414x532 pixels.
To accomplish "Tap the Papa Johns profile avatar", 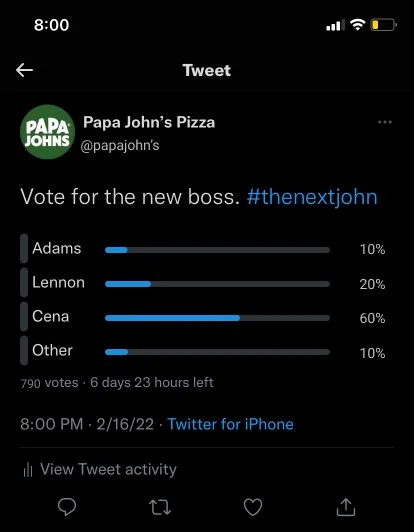I will pyautogui.click(x=48, y=132).
